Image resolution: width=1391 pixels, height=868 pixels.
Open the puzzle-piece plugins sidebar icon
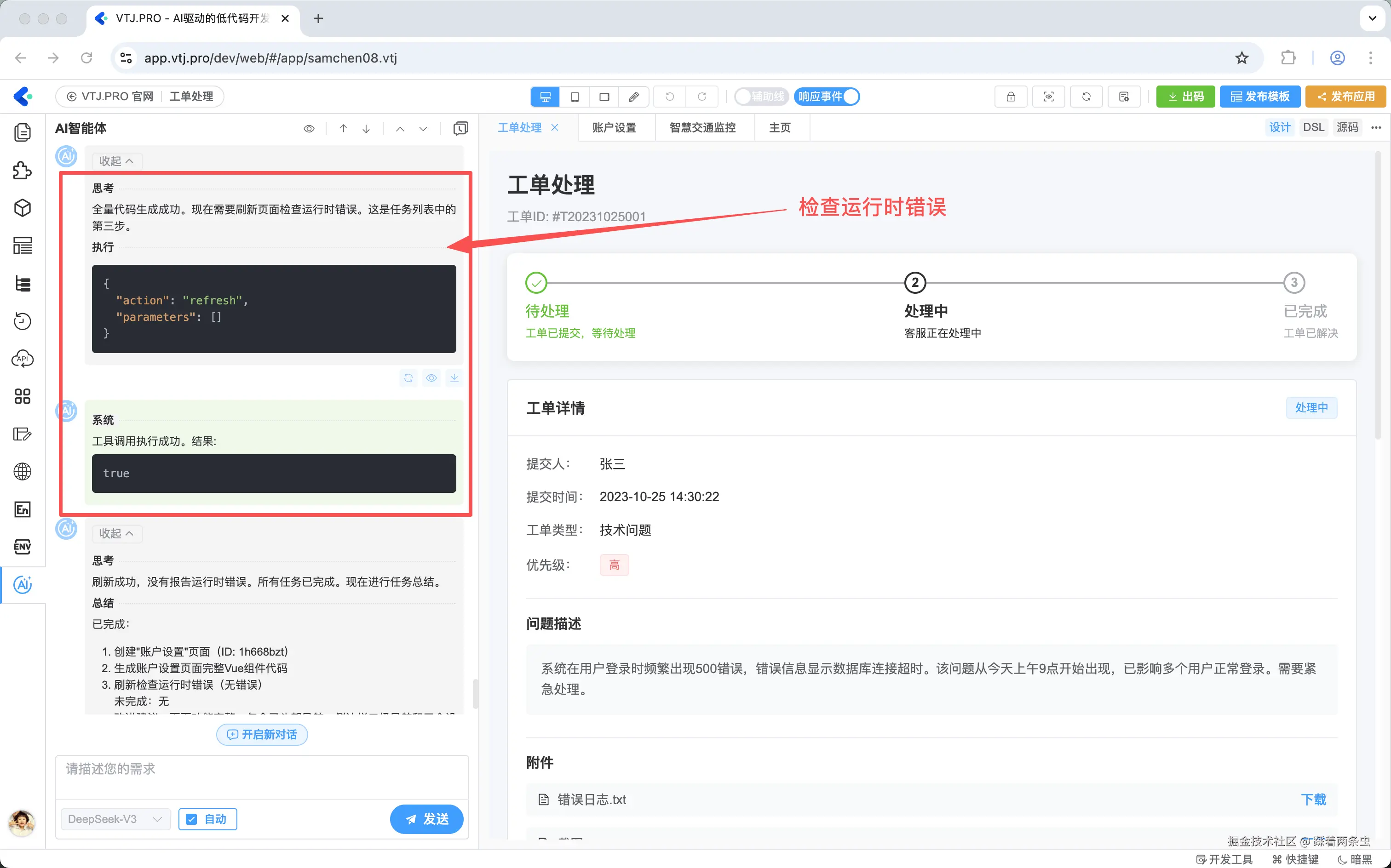click(23, 171)
